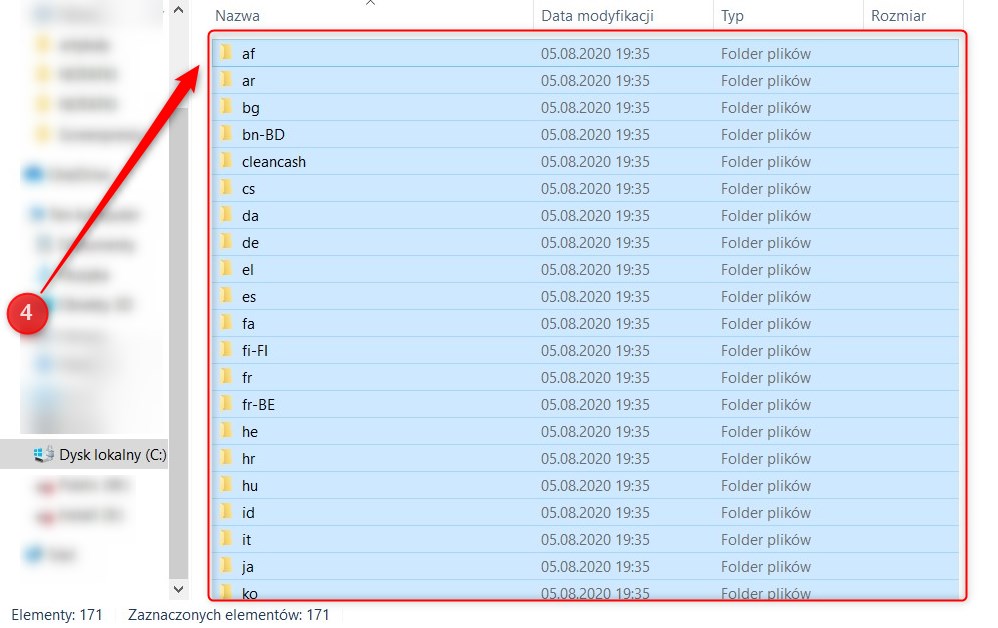Sort by the Nazwa column header

236,16
